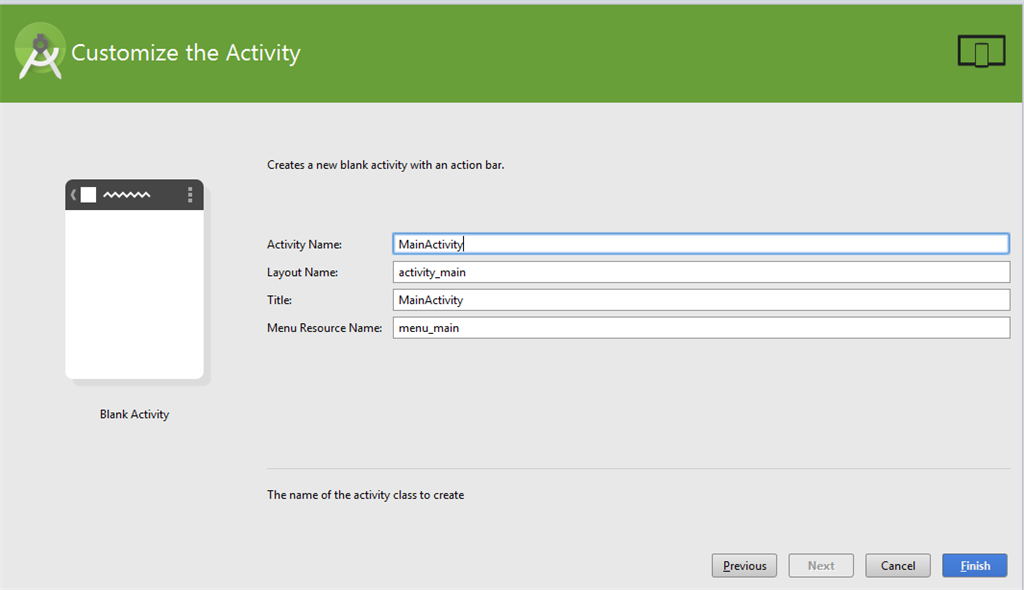Click the "Blank Activity" caption text
Screen dimensions: 1024x590
tap(134, 414)
